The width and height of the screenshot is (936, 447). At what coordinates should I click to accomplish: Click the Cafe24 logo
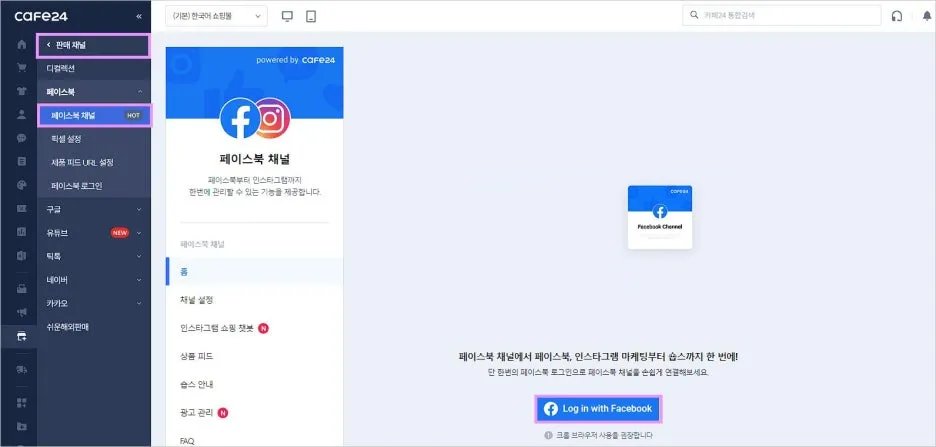[x=41, y=16]
